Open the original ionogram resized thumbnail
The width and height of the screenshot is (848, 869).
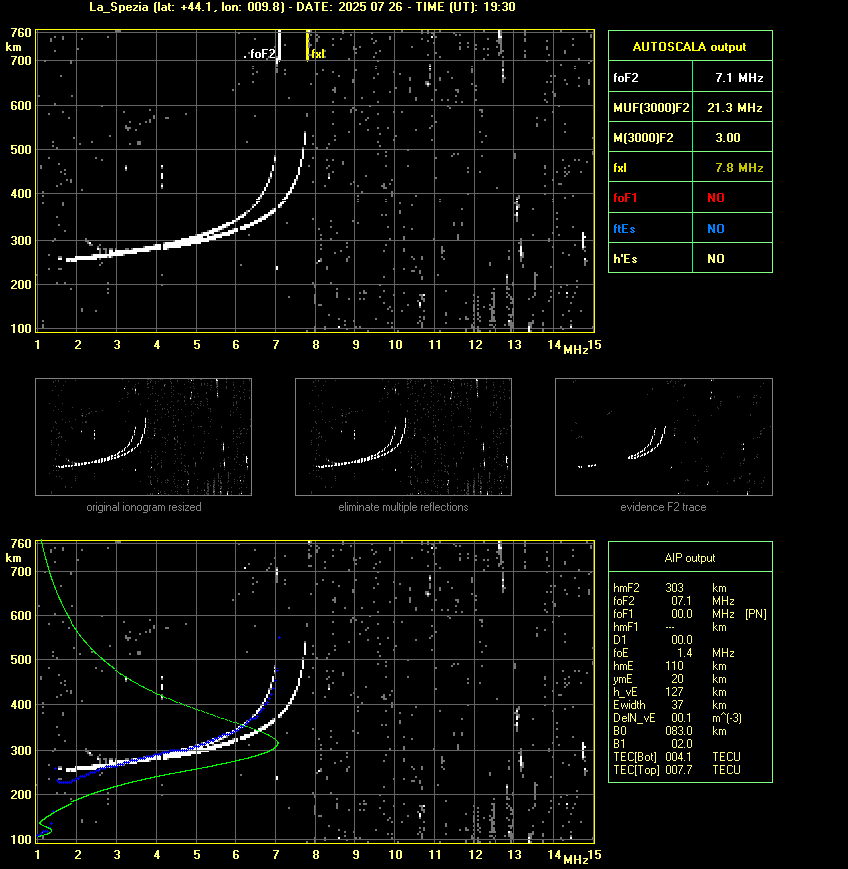tap(144, 437)
